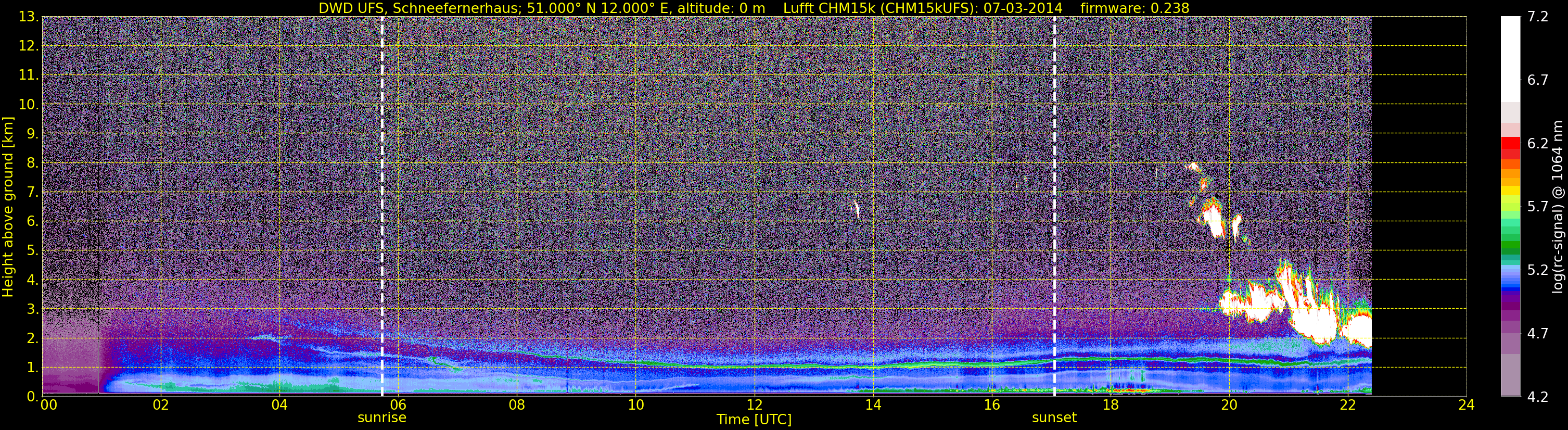This screenshot has height=430, width=1568.
Task: Click the time axis tick label '18'
Action: (x=1110, y=404)
